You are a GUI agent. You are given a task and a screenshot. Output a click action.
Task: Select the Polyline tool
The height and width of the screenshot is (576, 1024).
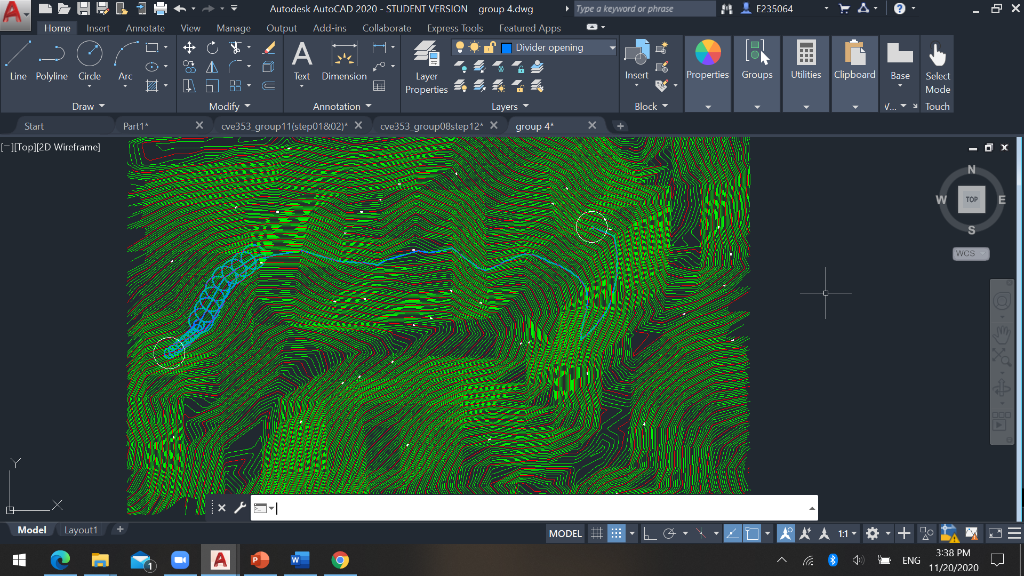pos(52,61)
